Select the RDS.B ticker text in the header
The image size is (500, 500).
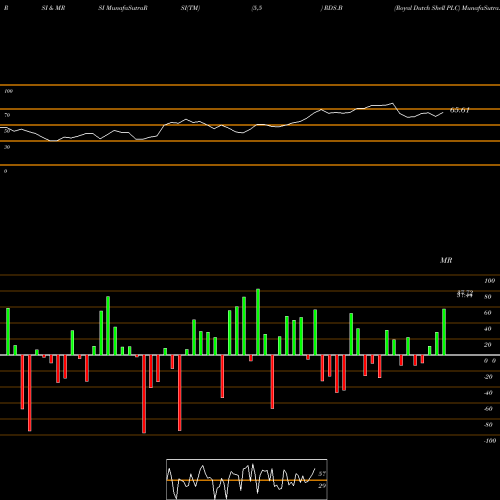(x=333, y=8)
